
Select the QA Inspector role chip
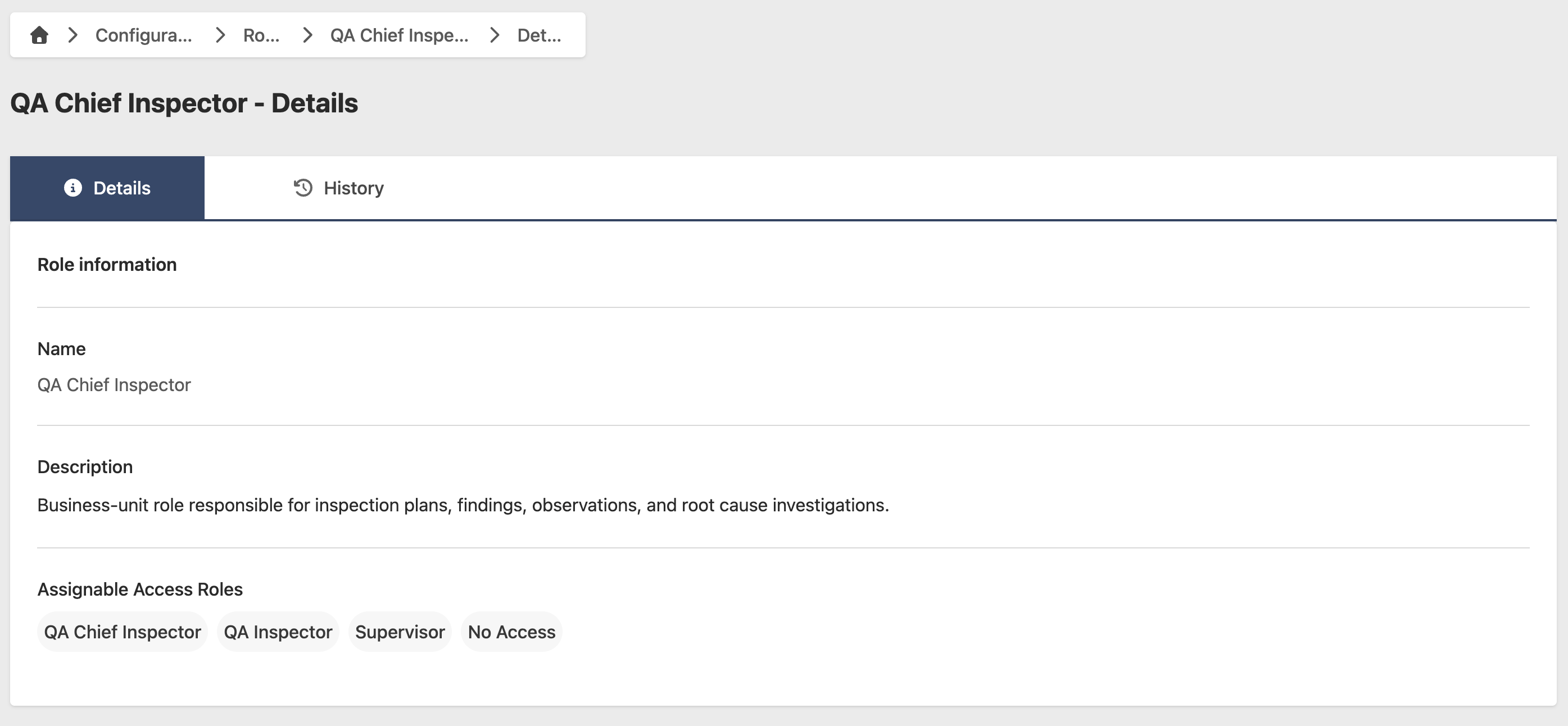(278, 632)
